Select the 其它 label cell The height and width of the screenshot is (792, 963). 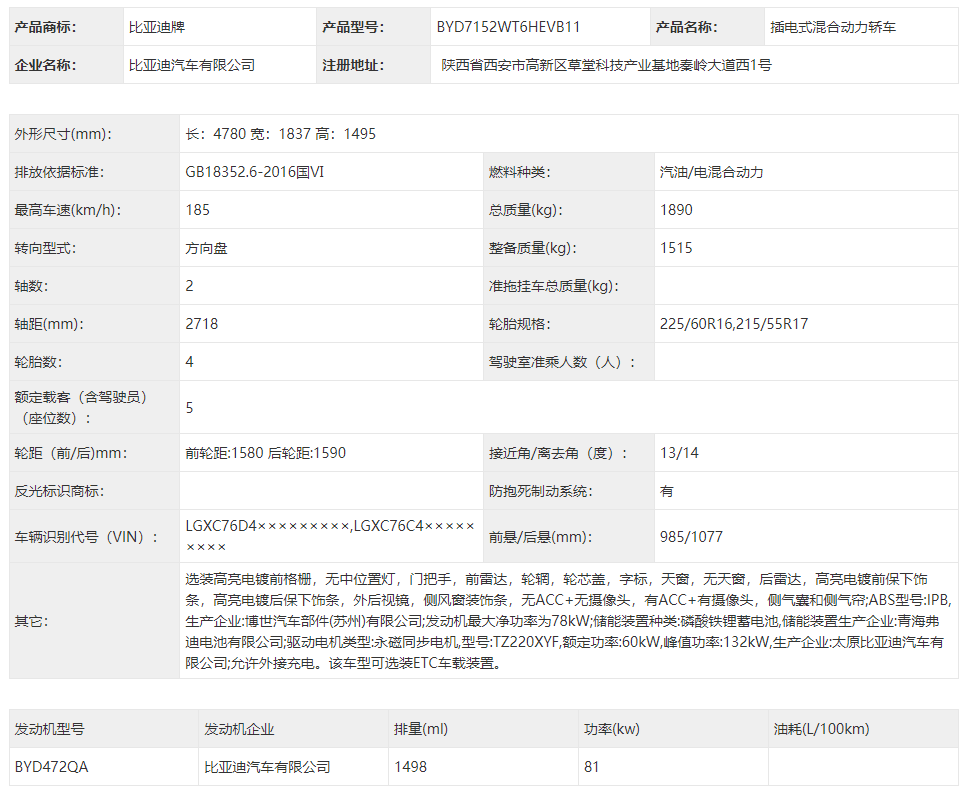(x=95, y=621)
